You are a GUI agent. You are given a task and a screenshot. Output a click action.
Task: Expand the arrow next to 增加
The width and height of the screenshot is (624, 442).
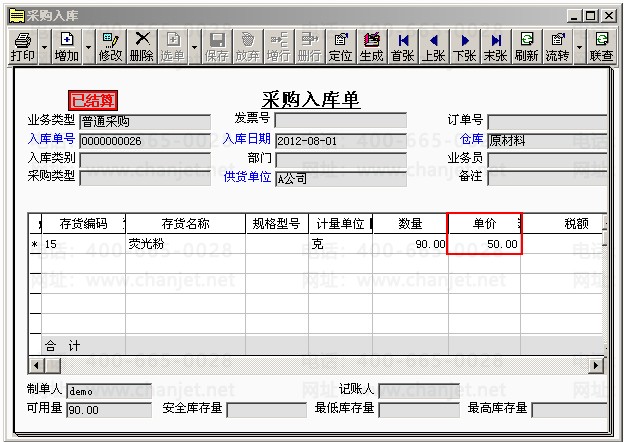pyautogui.click(x=88, y=47)
